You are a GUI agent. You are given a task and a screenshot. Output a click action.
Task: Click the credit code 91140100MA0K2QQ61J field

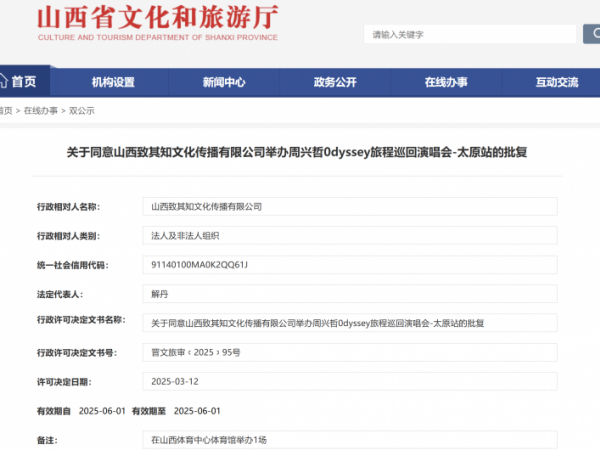[350, 265]
